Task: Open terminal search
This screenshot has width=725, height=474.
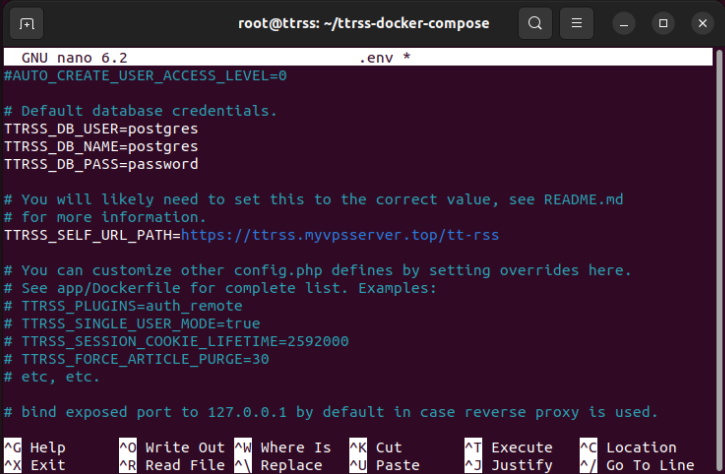Action: (x=535, y=23)
